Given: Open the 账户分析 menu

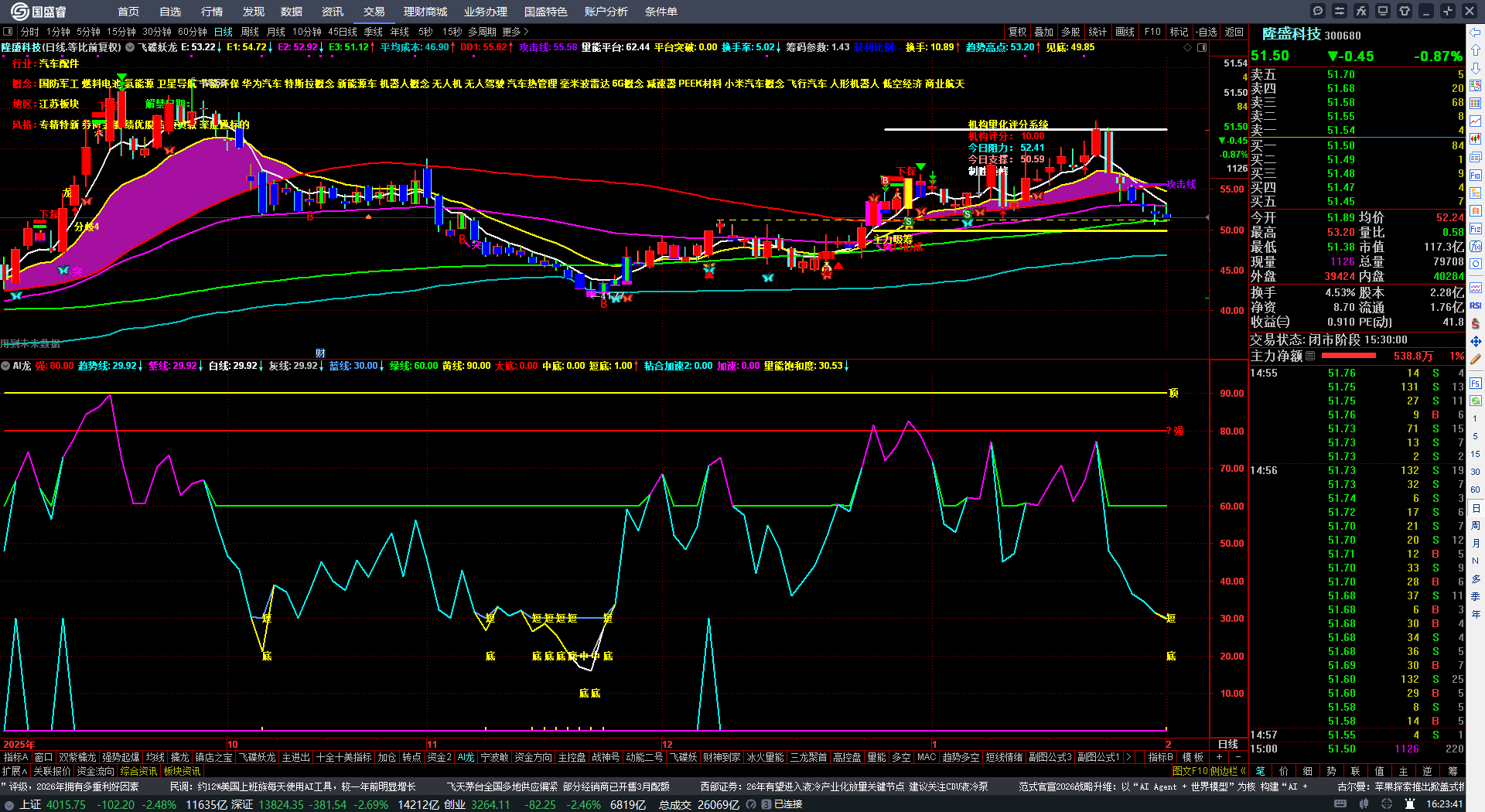Looking at the screenshot, I should pyautogui.click(x=606, y=12).
